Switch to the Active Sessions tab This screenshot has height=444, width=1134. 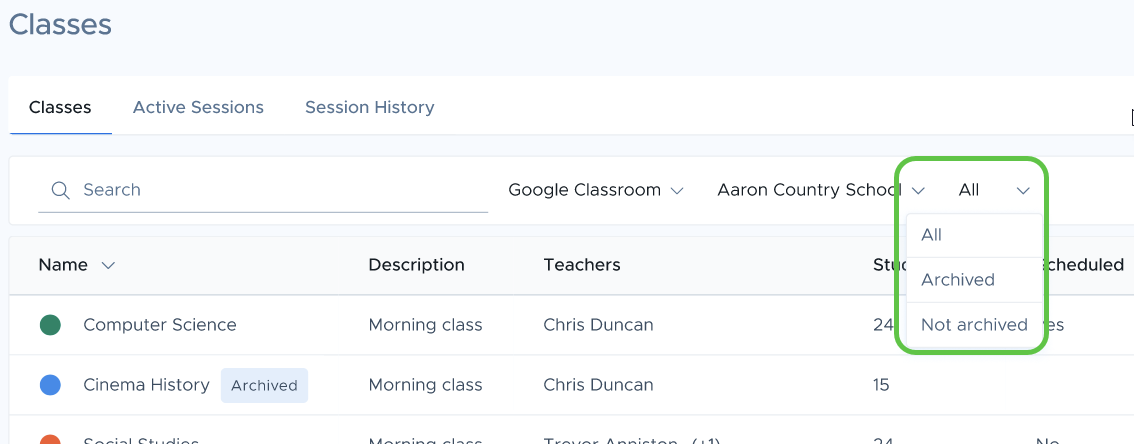[x=198, y=108]
